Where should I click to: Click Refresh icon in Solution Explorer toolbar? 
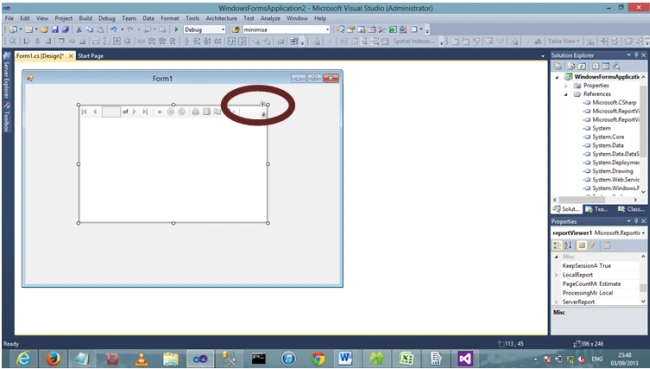(582, 66)
